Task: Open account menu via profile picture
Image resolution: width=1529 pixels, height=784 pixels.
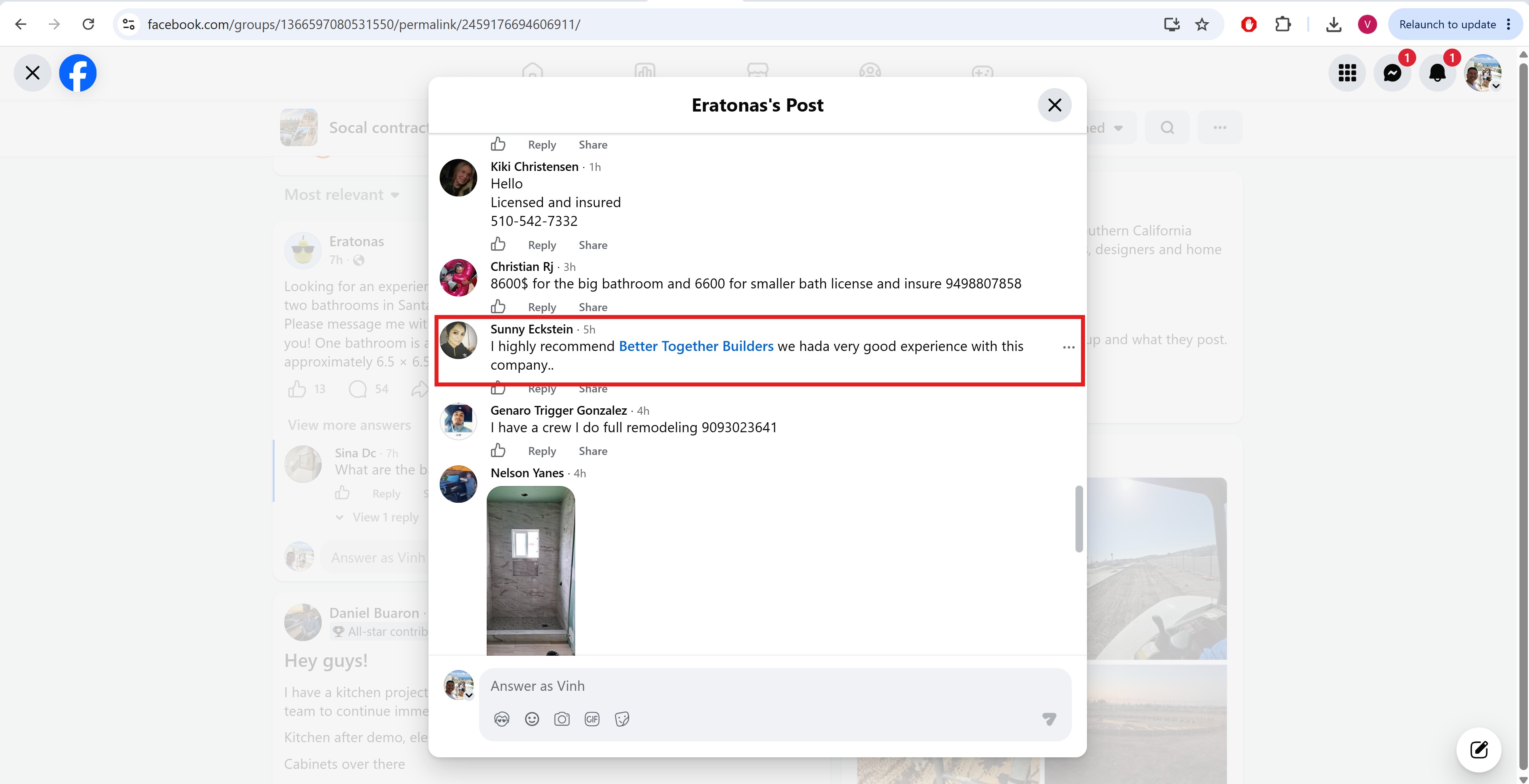Action: tap(1483, 73)
